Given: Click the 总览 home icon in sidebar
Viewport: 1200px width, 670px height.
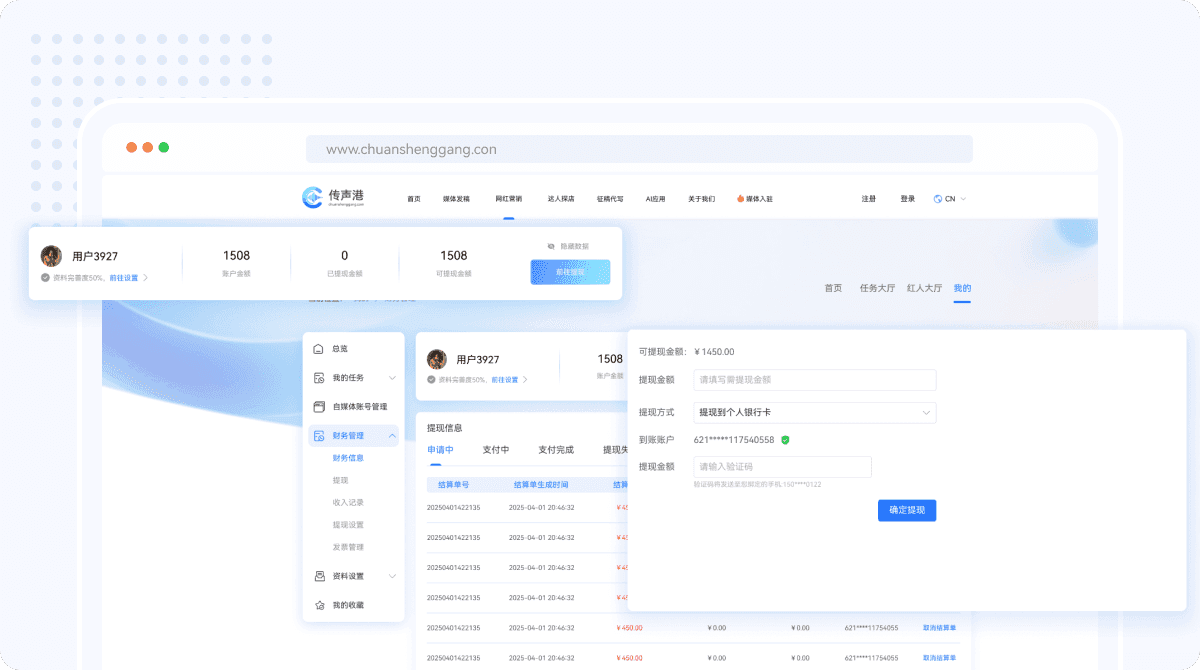Looking at the screenshot, I should pos(319,349).
